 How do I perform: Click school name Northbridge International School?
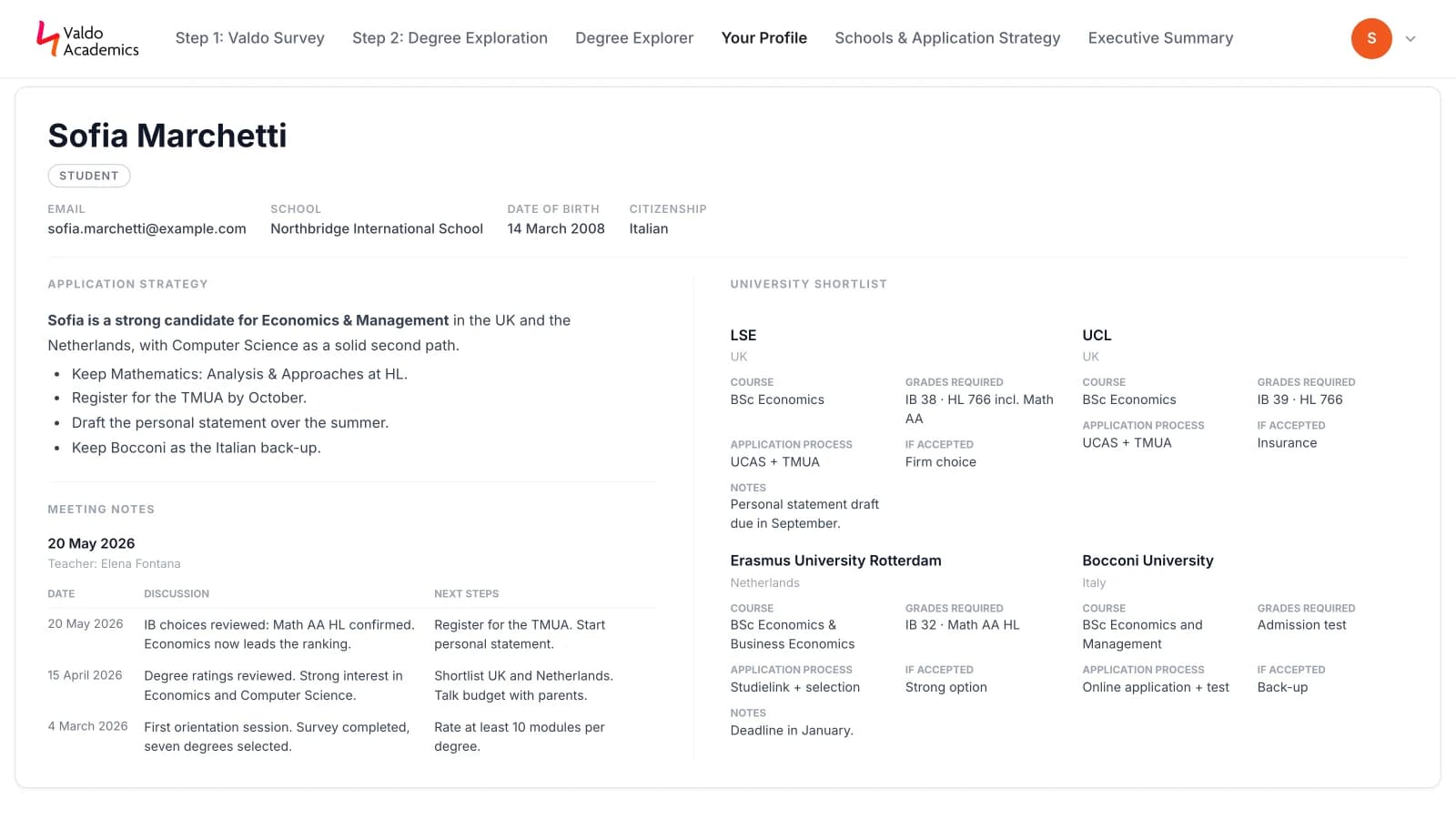point(377,228)
